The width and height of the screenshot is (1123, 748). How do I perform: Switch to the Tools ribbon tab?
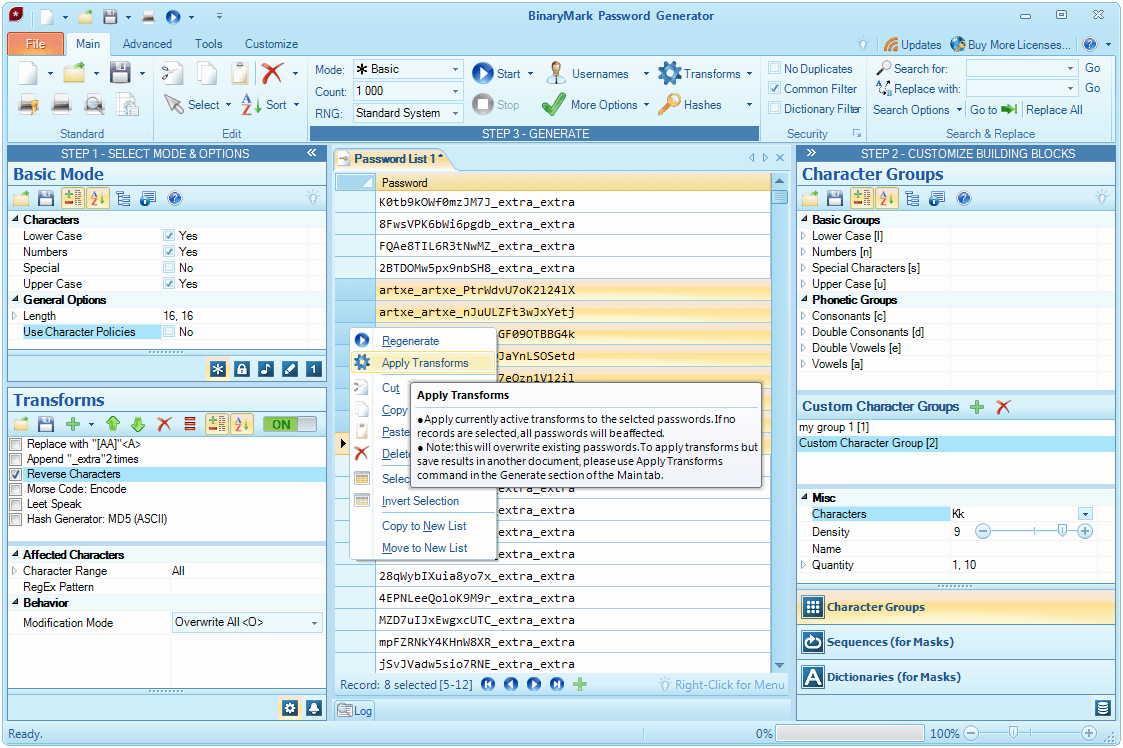(208, 44)
